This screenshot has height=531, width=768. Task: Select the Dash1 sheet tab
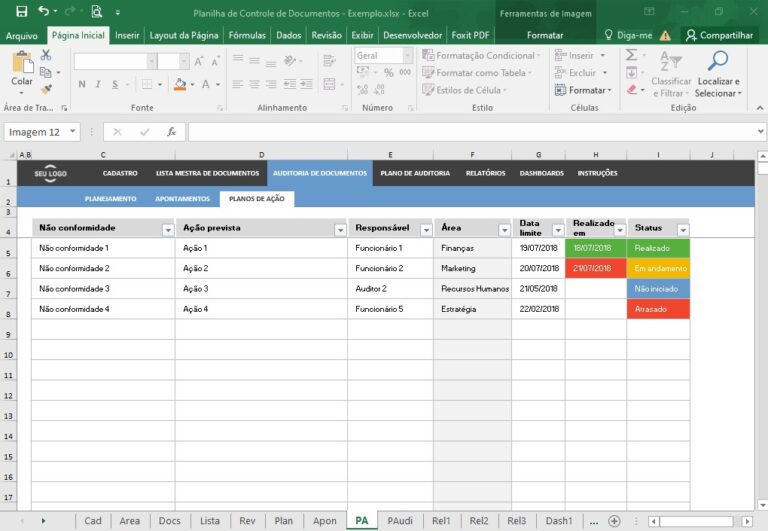click(558, 521)
